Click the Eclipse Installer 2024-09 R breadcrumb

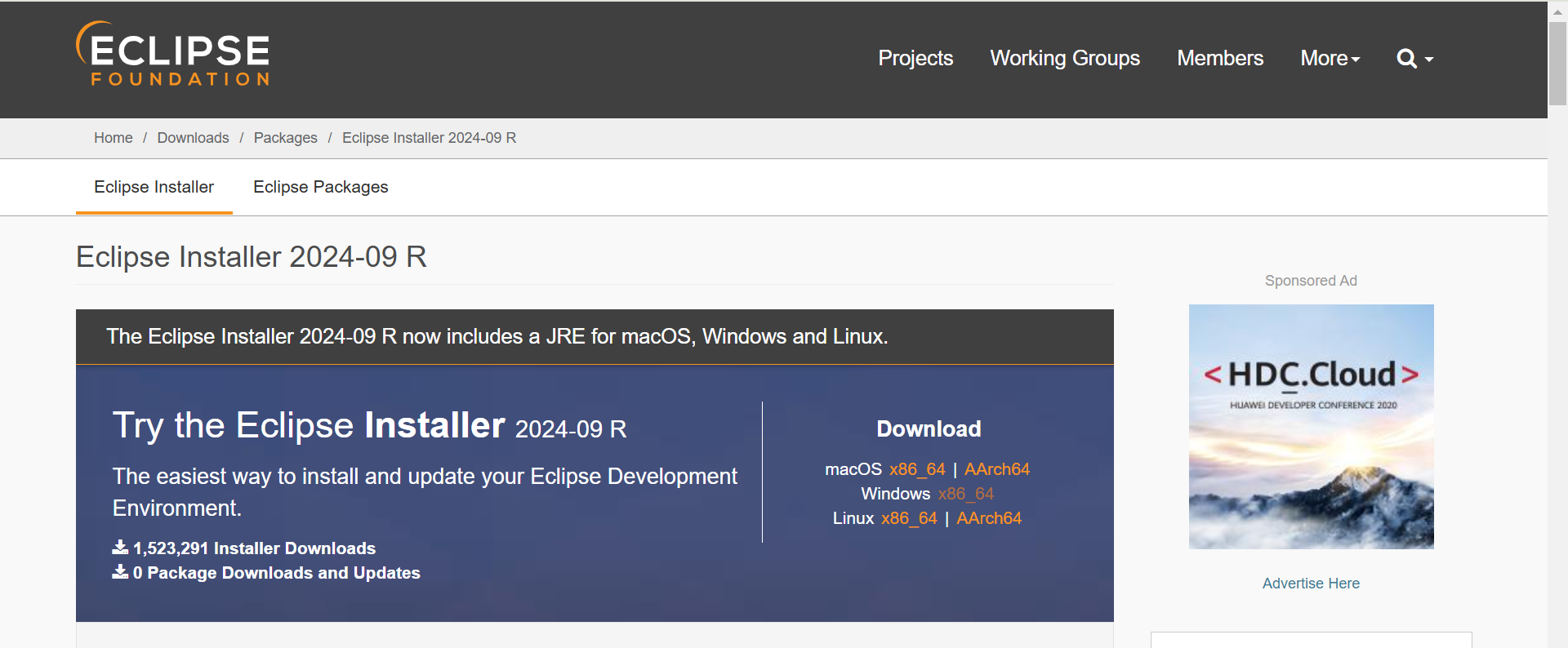pos(430,138)
